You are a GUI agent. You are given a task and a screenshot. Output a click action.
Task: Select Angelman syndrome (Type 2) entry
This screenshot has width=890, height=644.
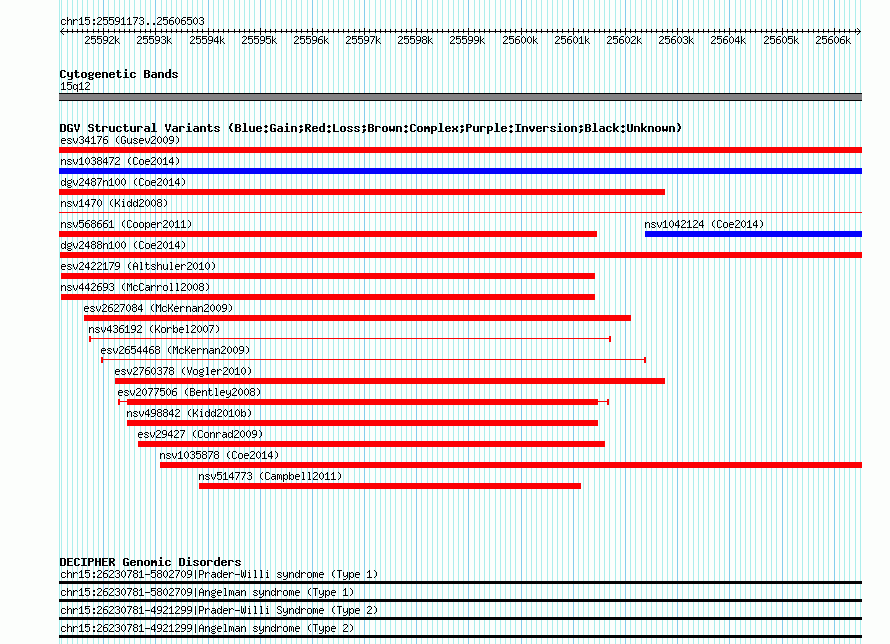coord(207,629)
